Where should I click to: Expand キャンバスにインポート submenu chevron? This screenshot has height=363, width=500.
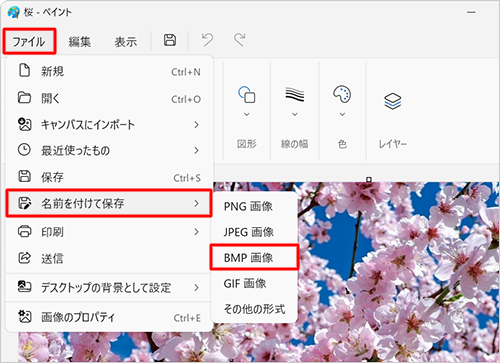[197, 125]
